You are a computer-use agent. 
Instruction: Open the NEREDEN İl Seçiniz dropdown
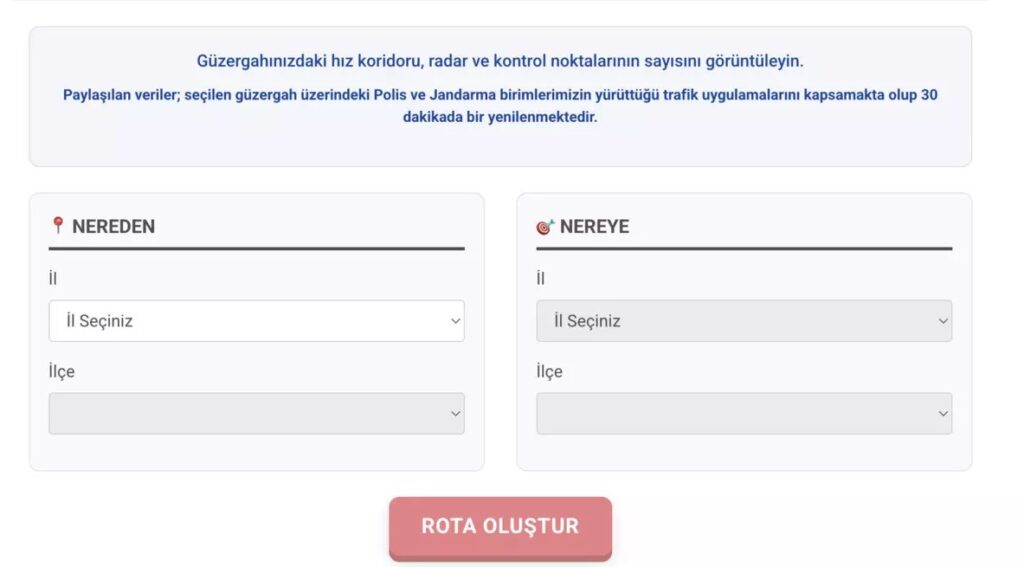[256, 321]
